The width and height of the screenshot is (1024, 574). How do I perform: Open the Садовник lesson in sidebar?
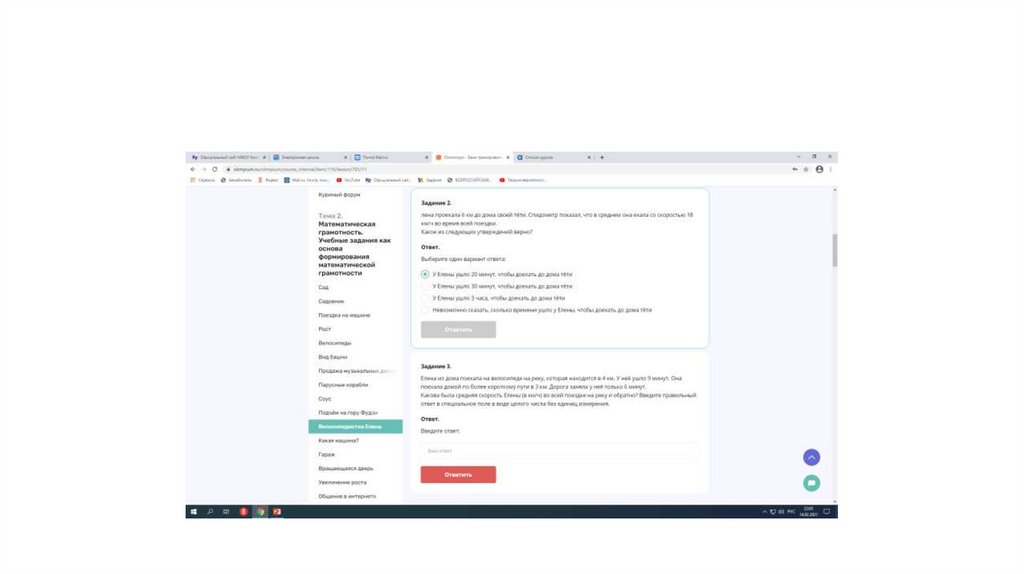tap(331, 301)
